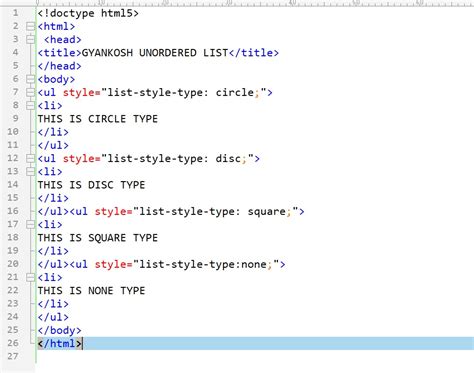The image size is (474, 373).
Task: Click the text THIS IS SQUARE TYPE
Action: coord(98,238)
